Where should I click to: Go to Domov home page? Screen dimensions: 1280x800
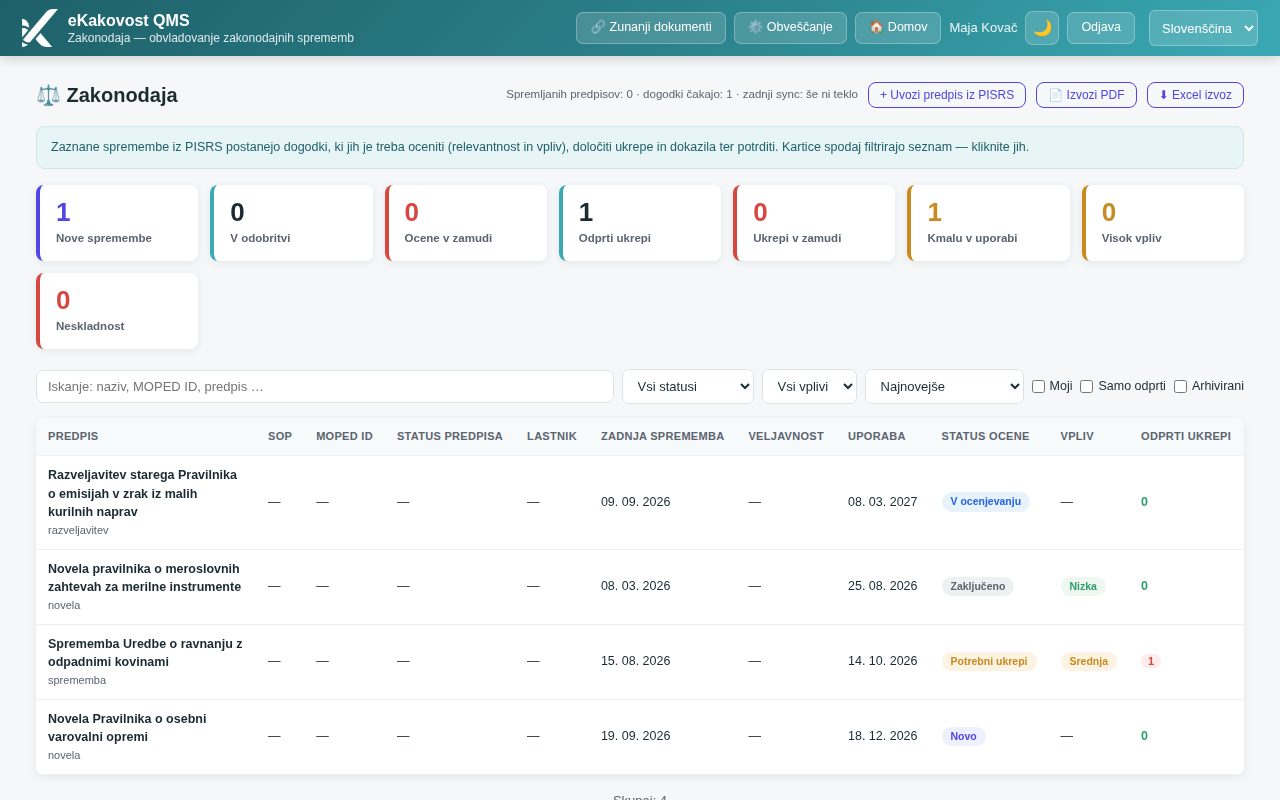[898, 28]
